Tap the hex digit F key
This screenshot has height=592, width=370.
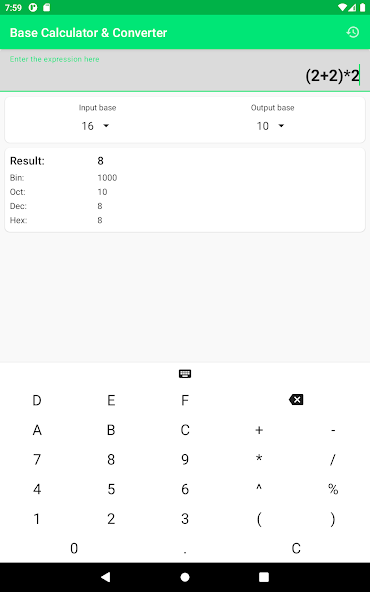(185, 400)
